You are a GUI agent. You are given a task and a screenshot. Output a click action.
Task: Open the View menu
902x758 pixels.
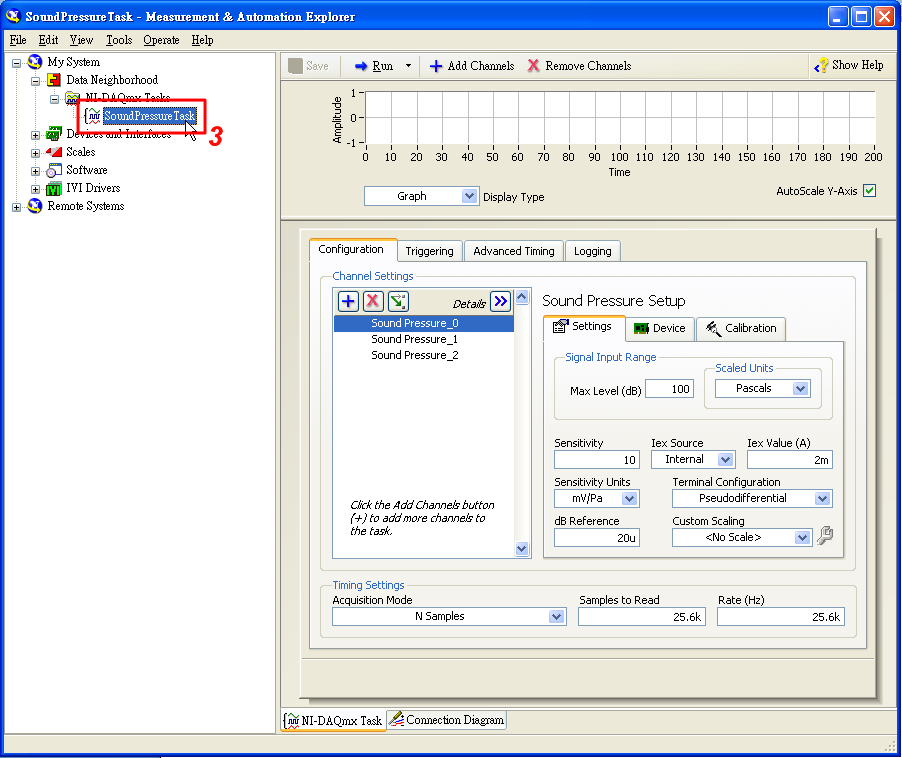[81, 40]
